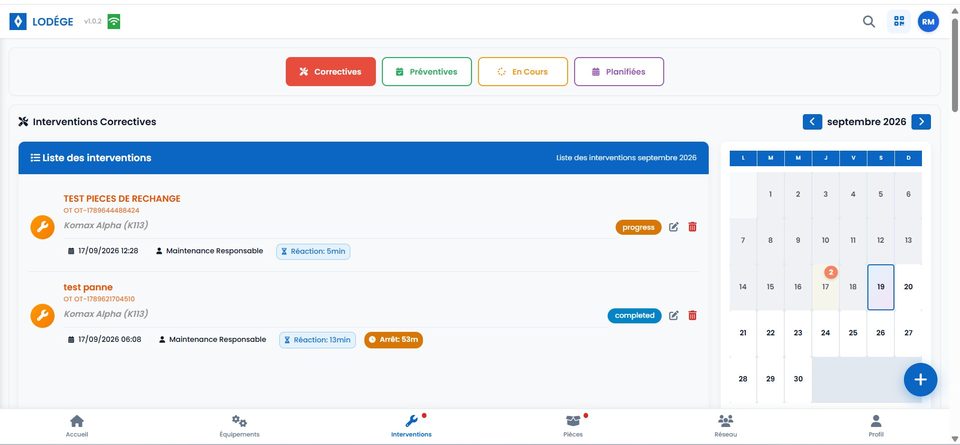Click the orange 2 badge on day 17
The height and width of the screenshot is (445, 960).
(x=830, y=272)
